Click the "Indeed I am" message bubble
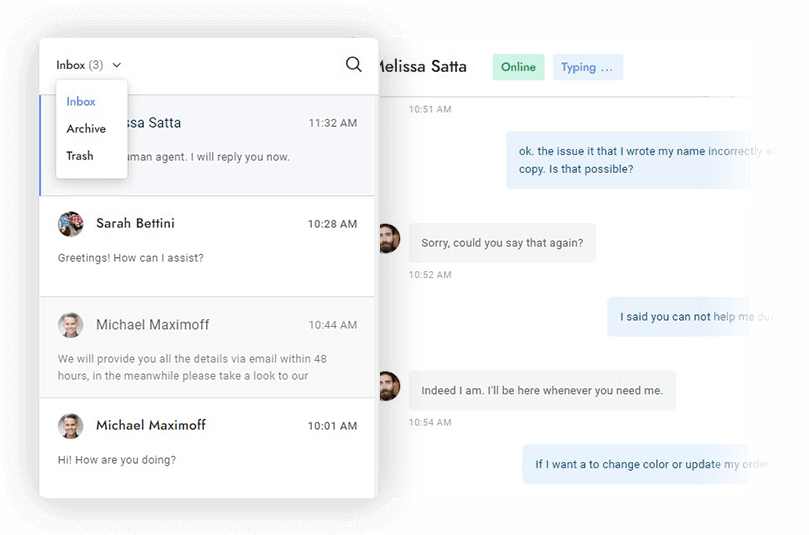Image resolution: width=809 pixels, height=535 pixels. click(x=542, y=390)
